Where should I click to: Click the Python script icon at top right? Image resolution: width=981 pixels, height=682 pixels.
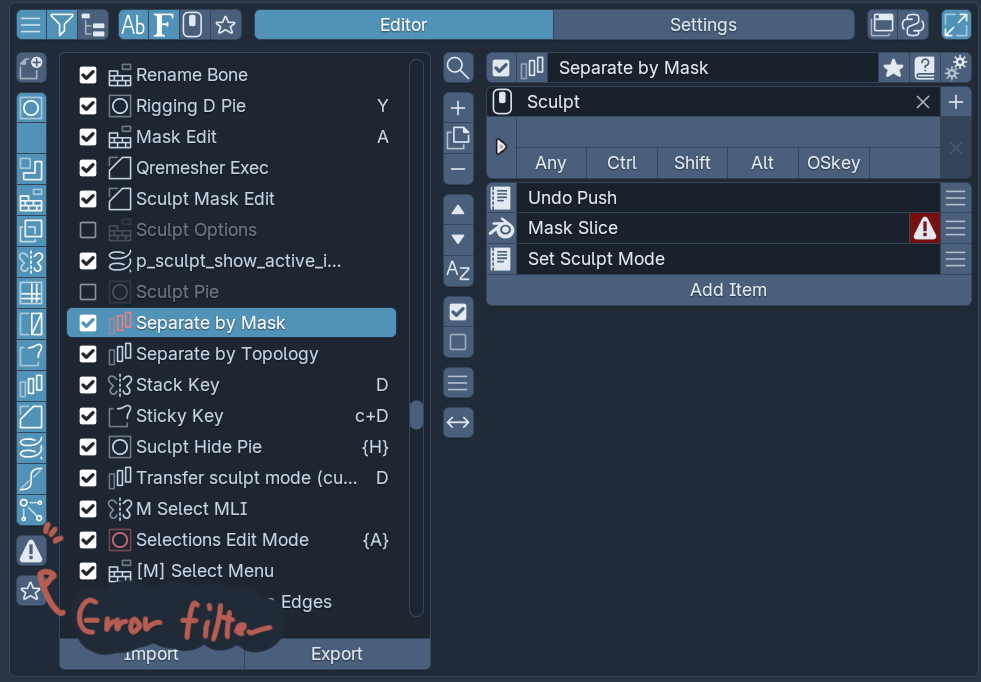(913, 25)
